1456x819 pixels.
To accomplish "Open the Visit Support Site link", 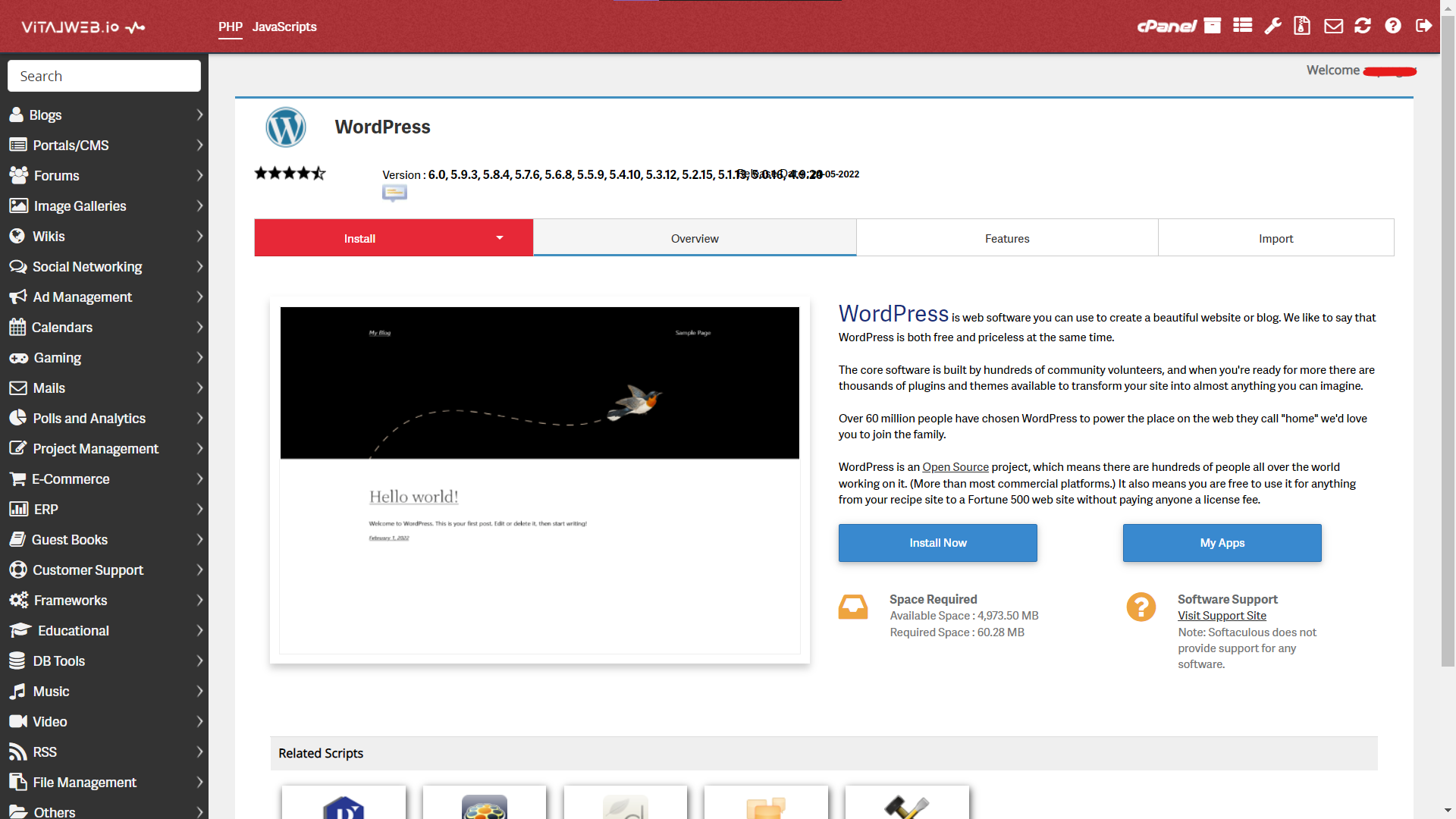I will click(x=1222, y=616).
